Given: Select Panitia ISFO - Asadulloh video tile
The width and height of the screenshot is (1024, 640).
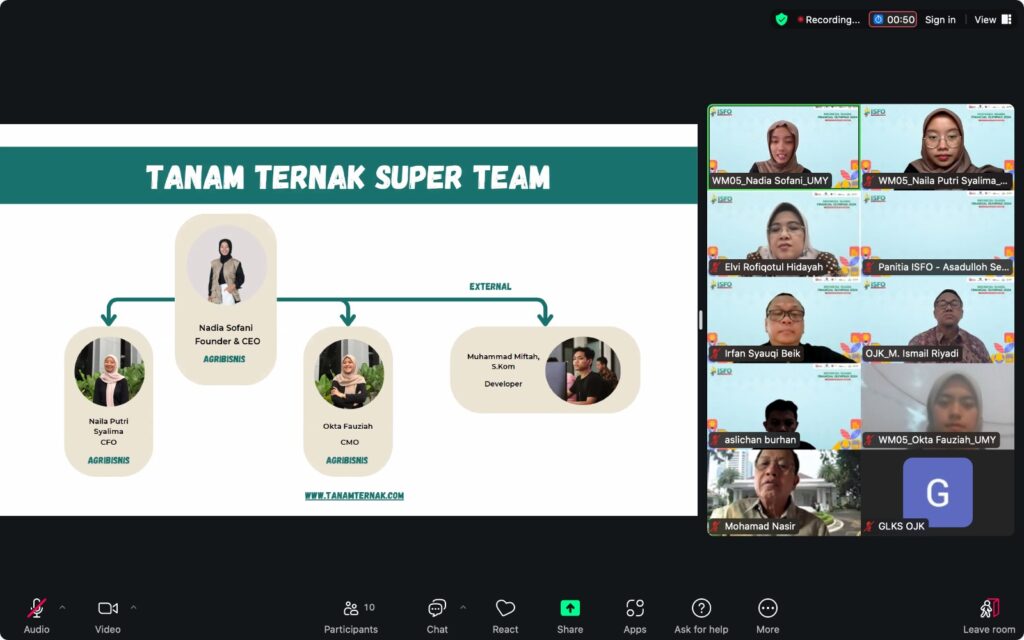Looking at the screenshot, I should [938, 233].
